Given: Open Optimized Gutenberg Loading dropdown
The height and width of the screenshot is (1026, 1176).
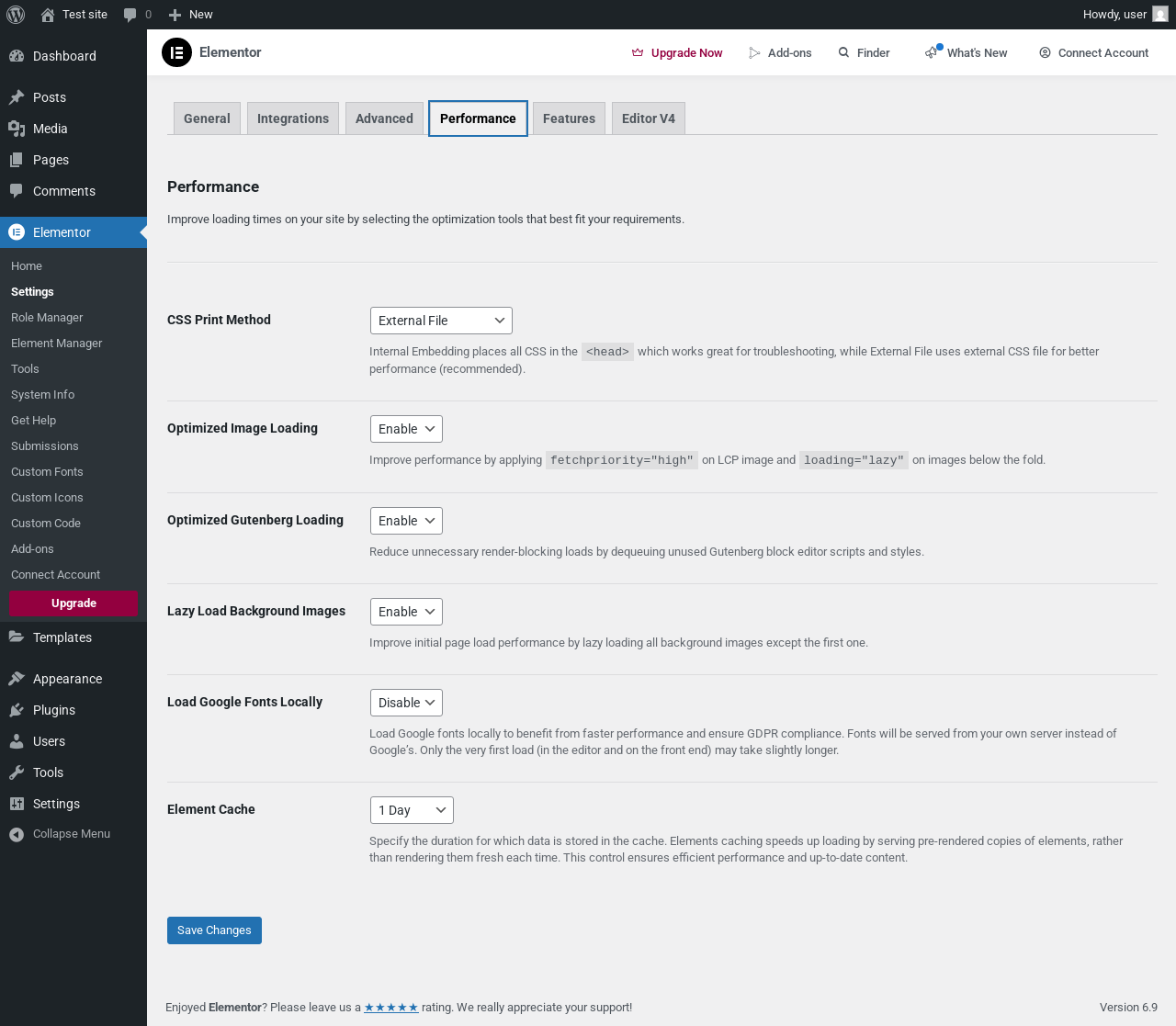Looking at the screenshot, I should (406, 521).
